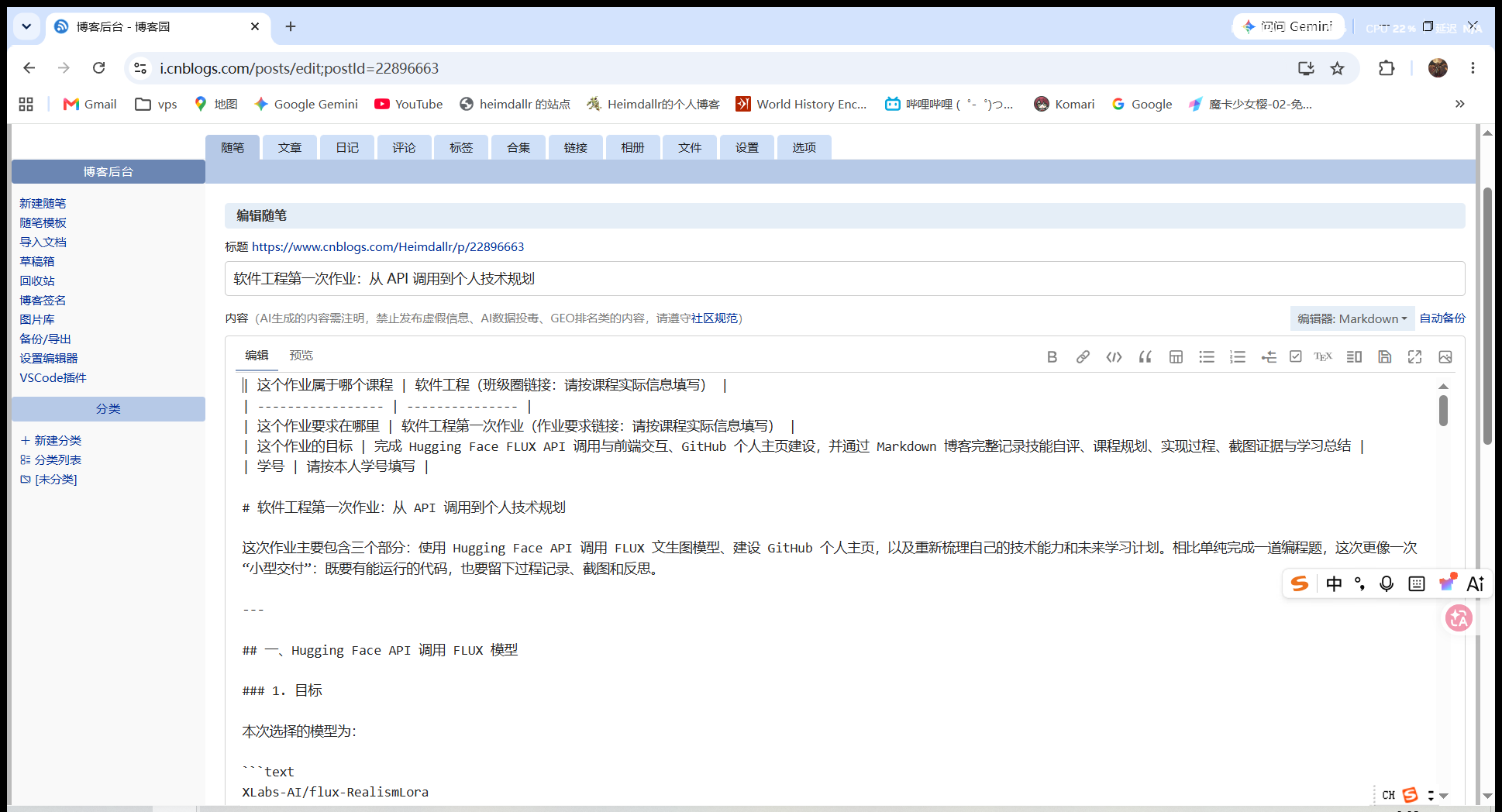Screen dimensions: 1502x812
Task: Open the 合集 tab
Action: coord(518,147)
